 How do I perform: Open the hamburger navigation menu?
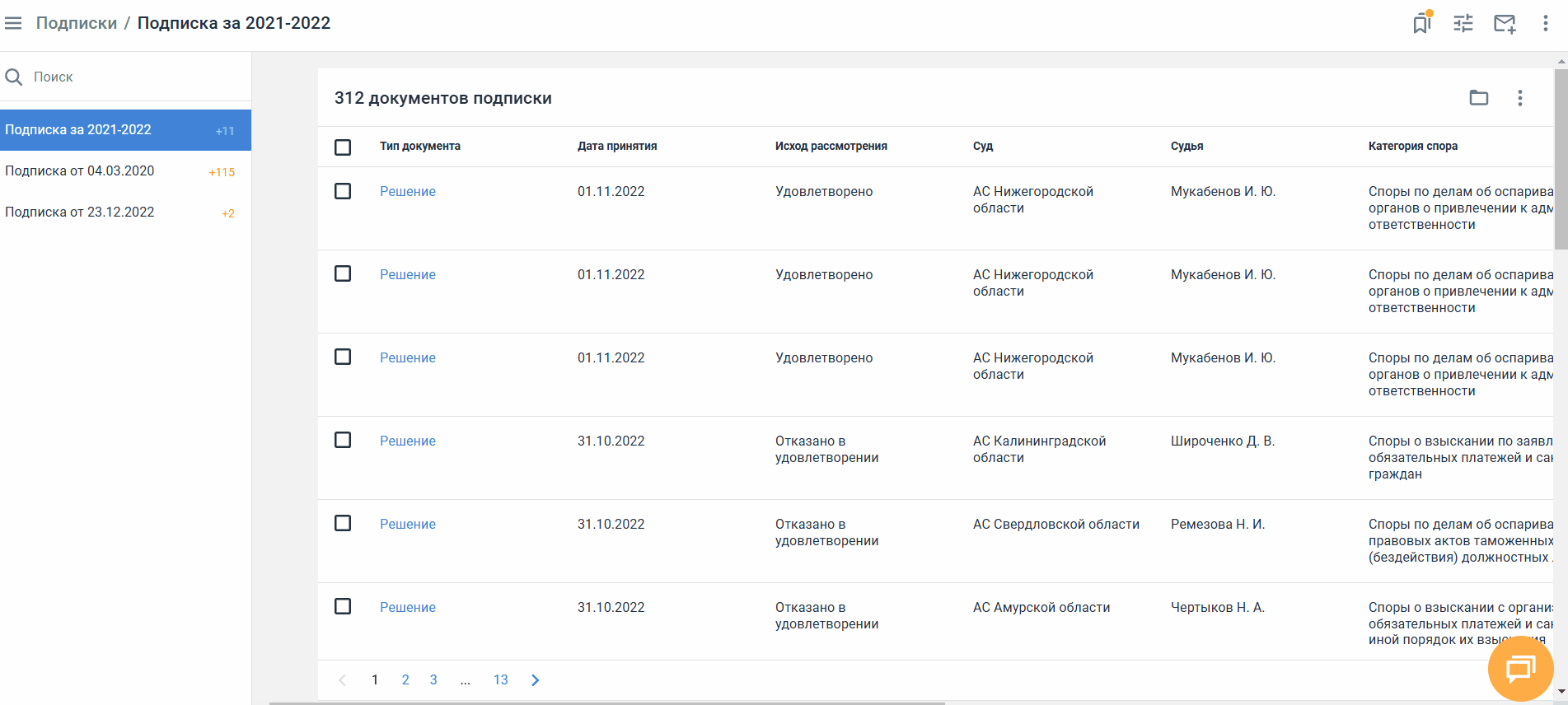13,23
